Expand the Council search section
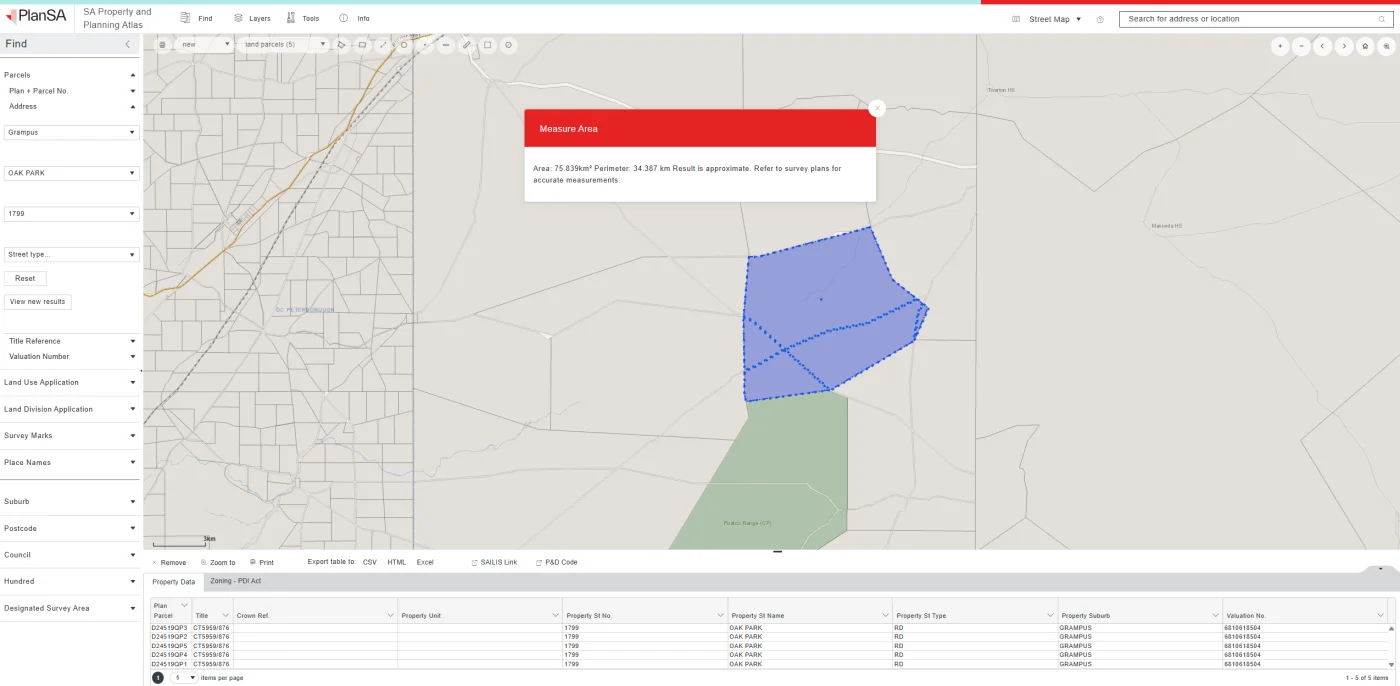Viewport: 1400px width, 686px height. 70,555
